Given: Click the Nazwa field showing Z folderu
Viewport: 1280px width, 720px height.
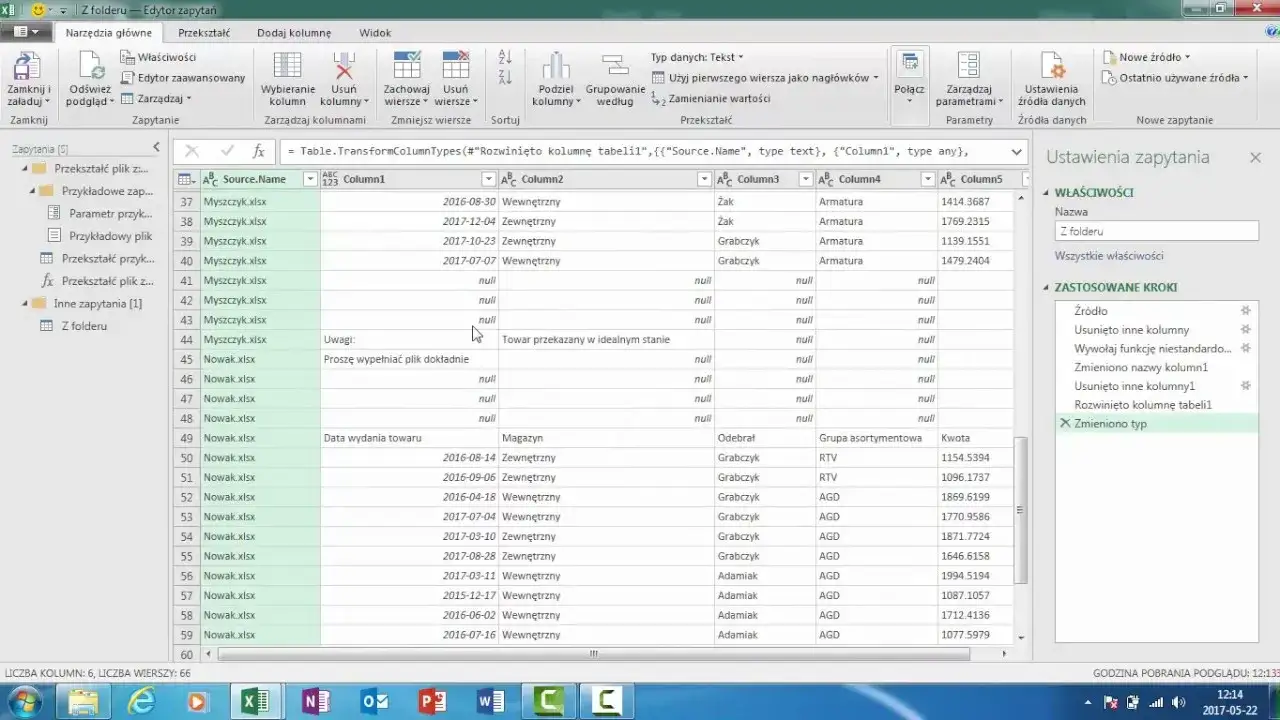Looking at the screenshot, I should [x=1156, y=231].
